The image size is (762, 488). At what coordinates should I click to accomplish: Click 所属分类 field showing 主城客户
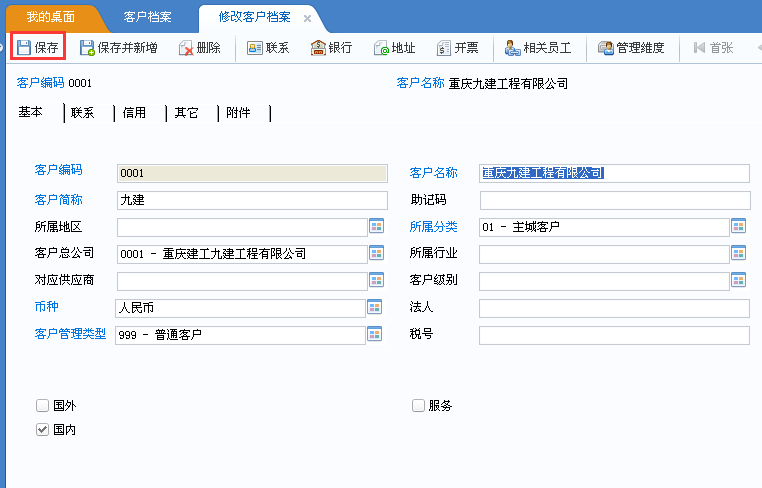click(x=604, y=227)
